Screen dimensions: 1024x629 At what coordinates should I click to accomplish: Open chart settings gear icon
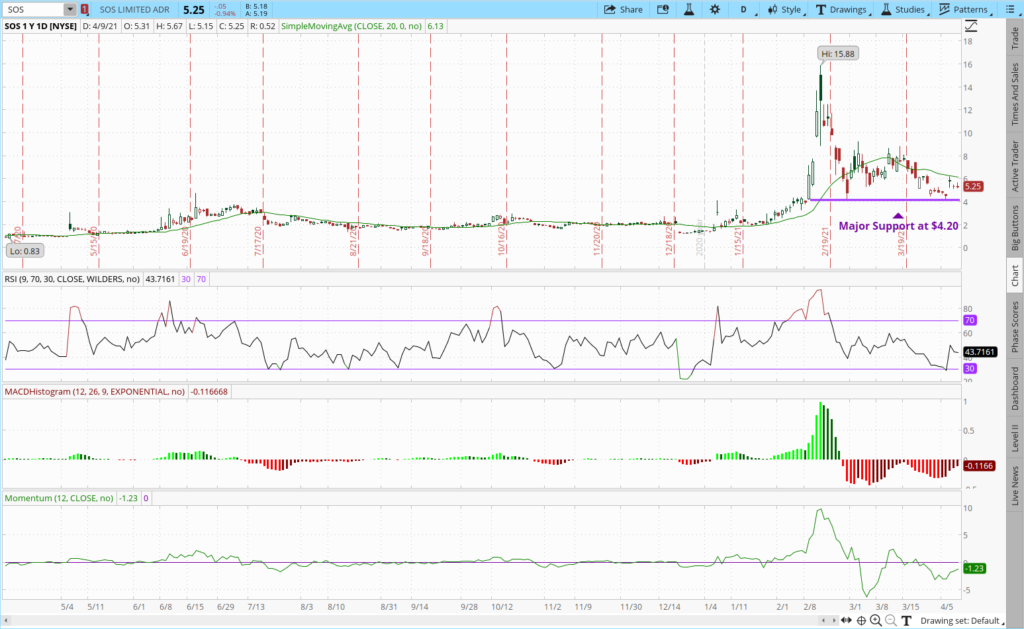tap(715, 10)
